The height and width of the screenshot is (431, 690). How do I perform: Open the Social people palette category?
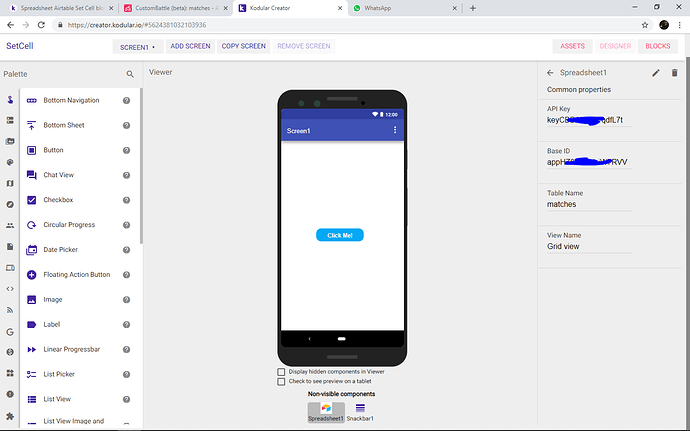pyautogui.click(x=10, y=225)
